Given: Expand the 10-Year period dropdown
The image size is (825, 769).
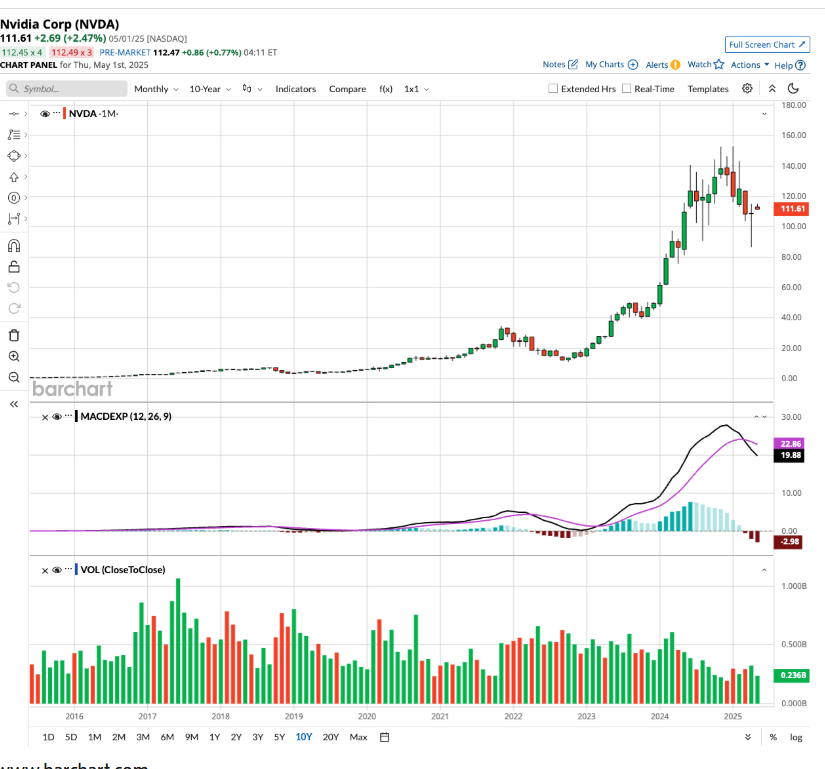Looking at the screenshot, I should point(211,89).
